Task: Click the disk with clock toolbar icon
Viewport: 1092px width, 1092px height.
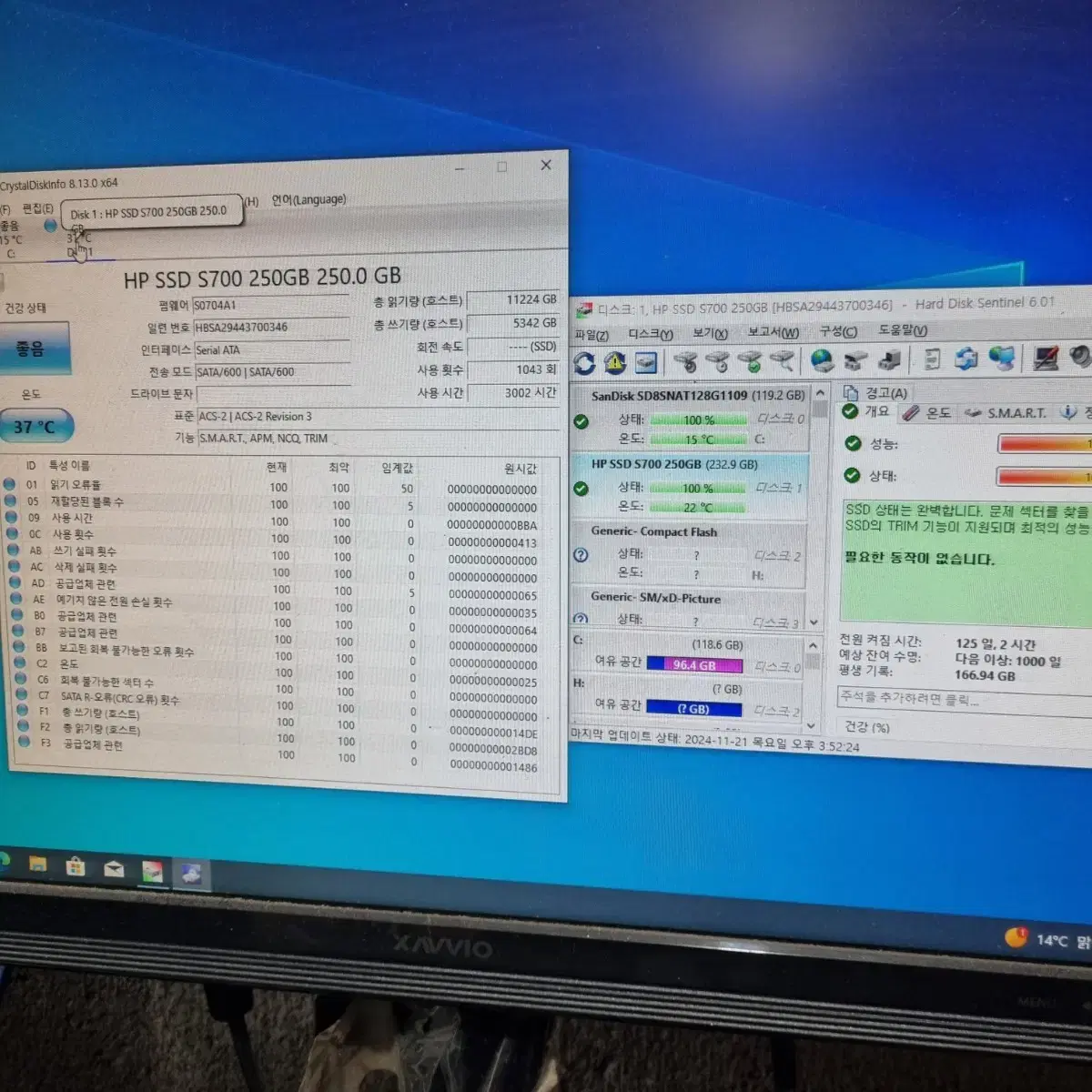Action: click(x=718, y=363)
